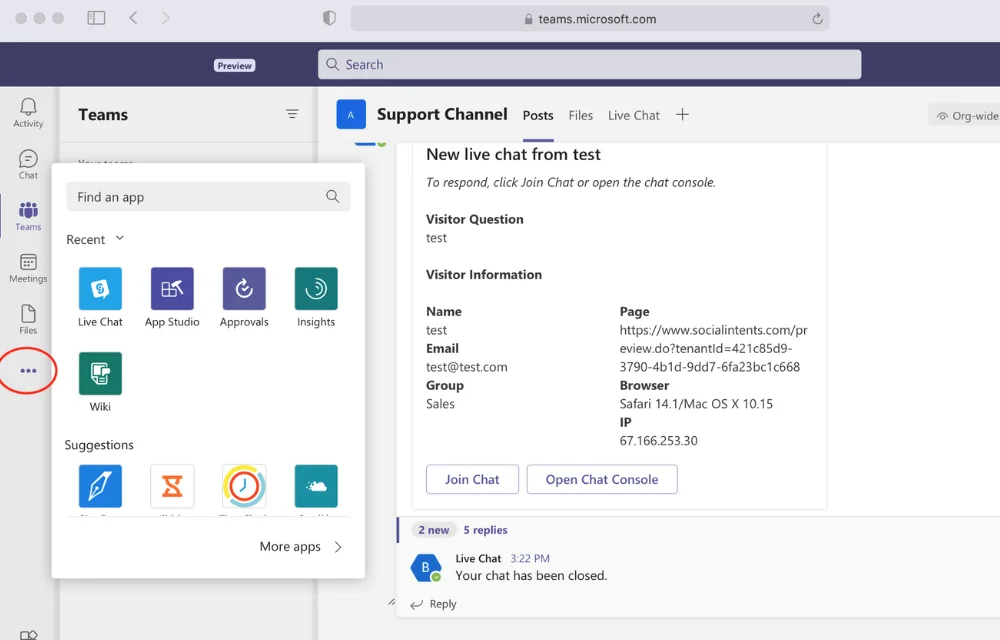Launch App Studio from recent apps
The image size is (1000, 640).
pyautogui.click(x=172, y=289)
